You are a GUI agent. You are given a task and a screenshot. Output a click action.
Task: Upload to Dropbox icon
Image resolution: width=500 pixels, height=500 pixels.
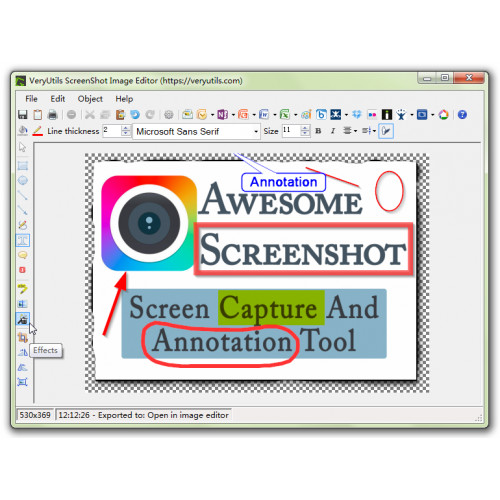tap(357, 115)
